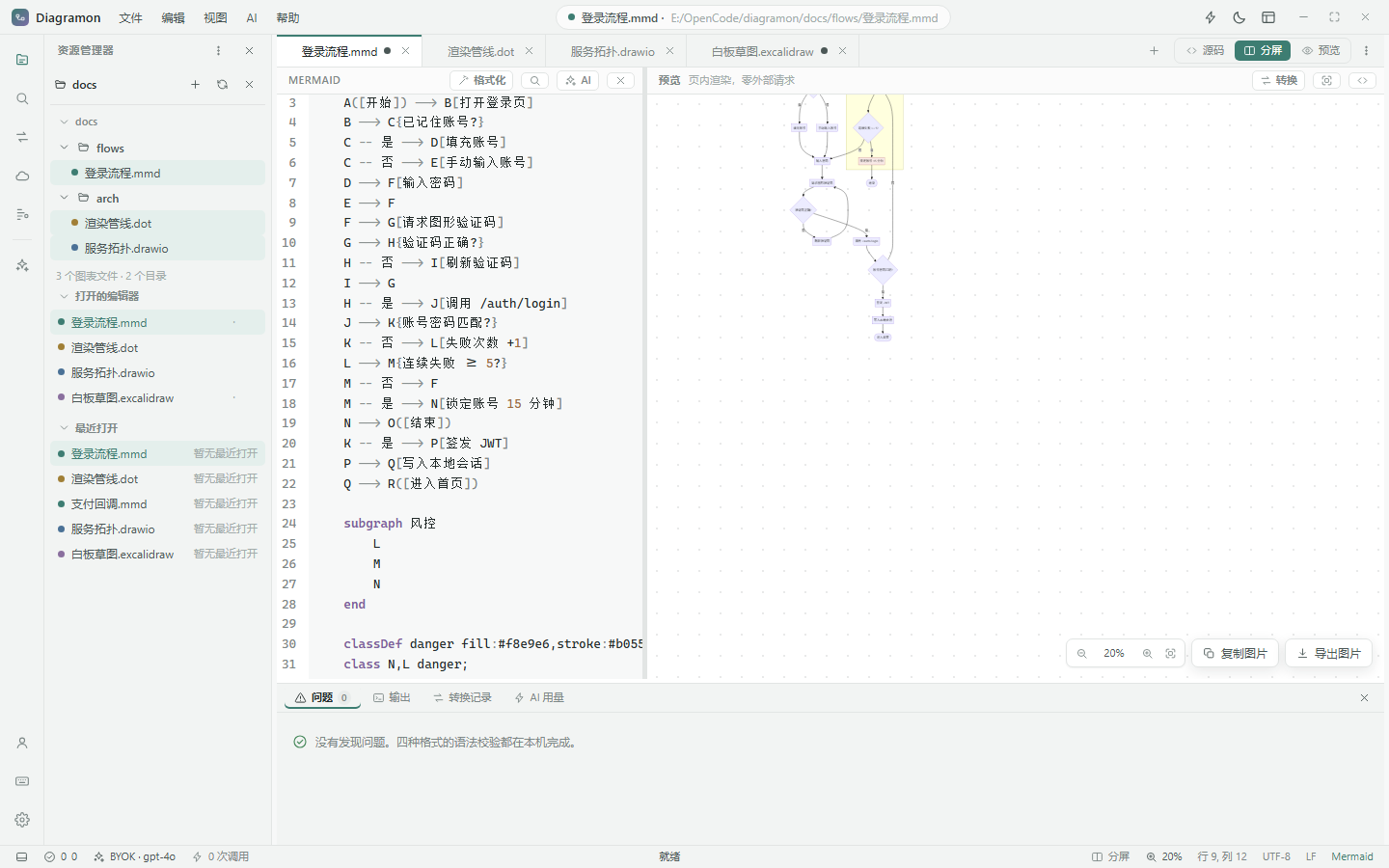This screenshot has height=868, width=1389.
Task: Open the search view in activity bar
Action: click(22, 98)
